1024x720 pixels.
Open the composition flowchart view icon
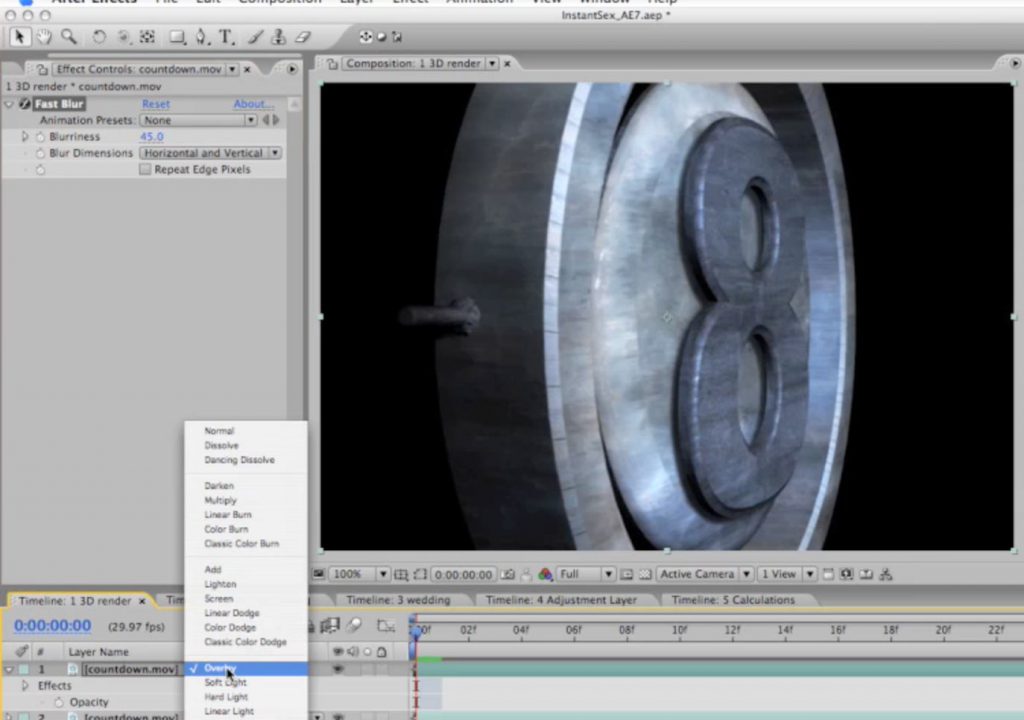(x=886, y=574)
